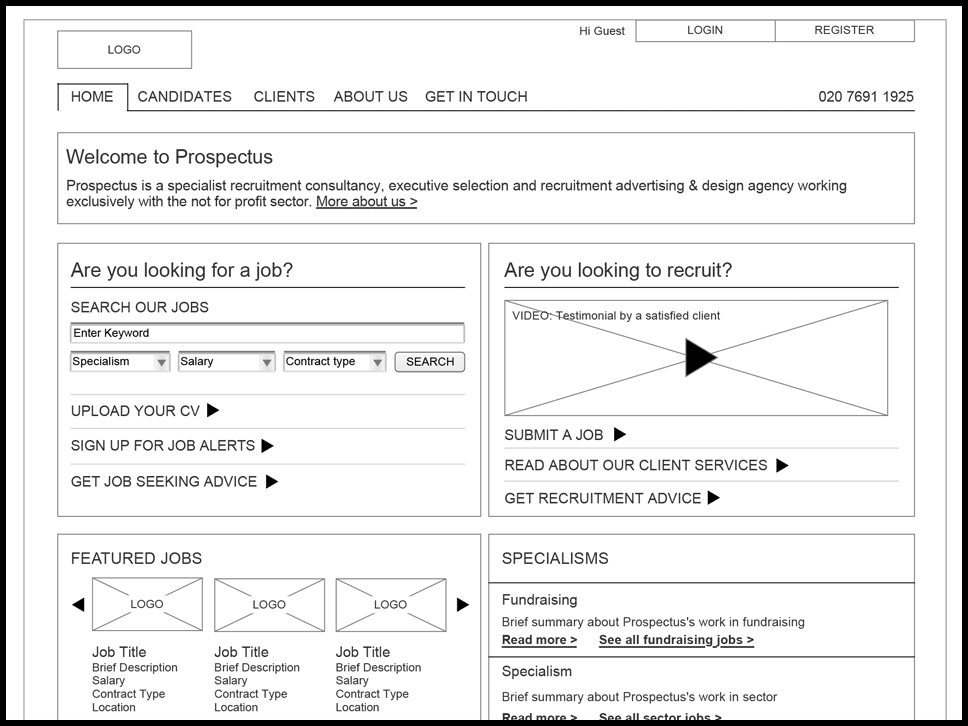Click the arrow beside Submit A Job

pos(620,435)
